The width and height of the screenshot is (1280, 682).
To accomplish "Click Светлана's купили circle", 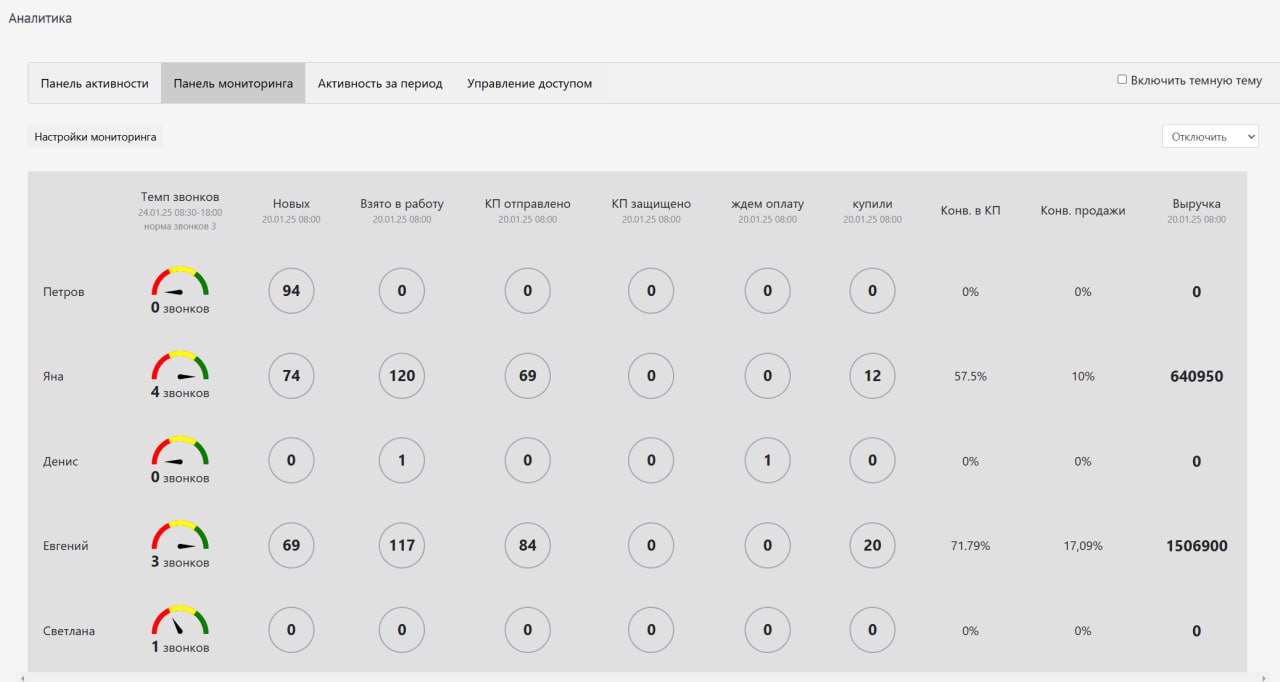I will [x=872, y=630].
